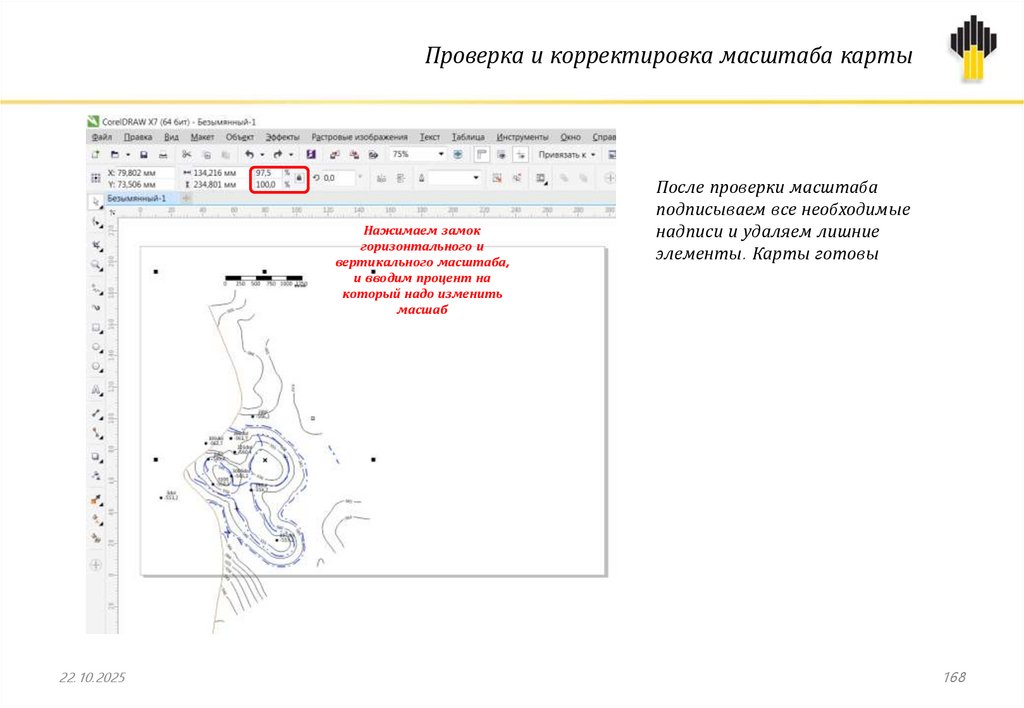This screenshot has height=708, width=1024.
Task: Click the Open folder icon
Action: (x=114, y=155)
